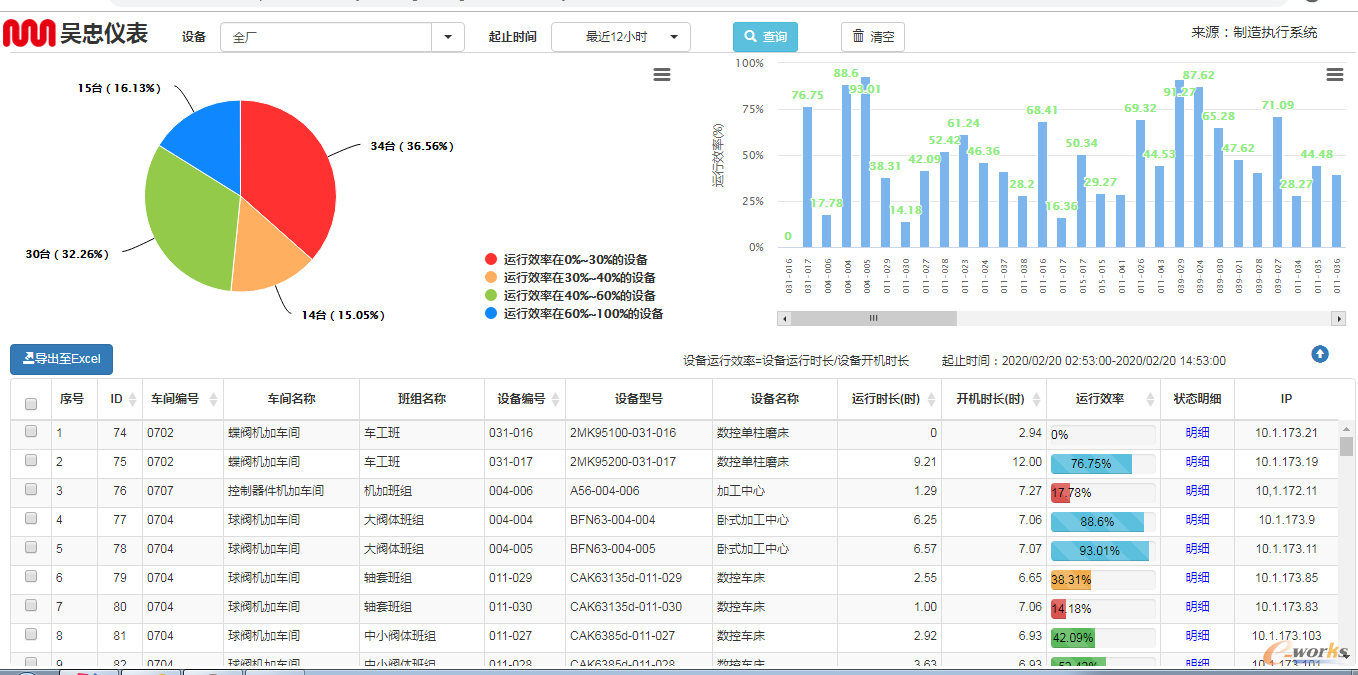Click IP cell 10.1.173.103
This screenshot has height=675, width=1358.
(1286, 636)
